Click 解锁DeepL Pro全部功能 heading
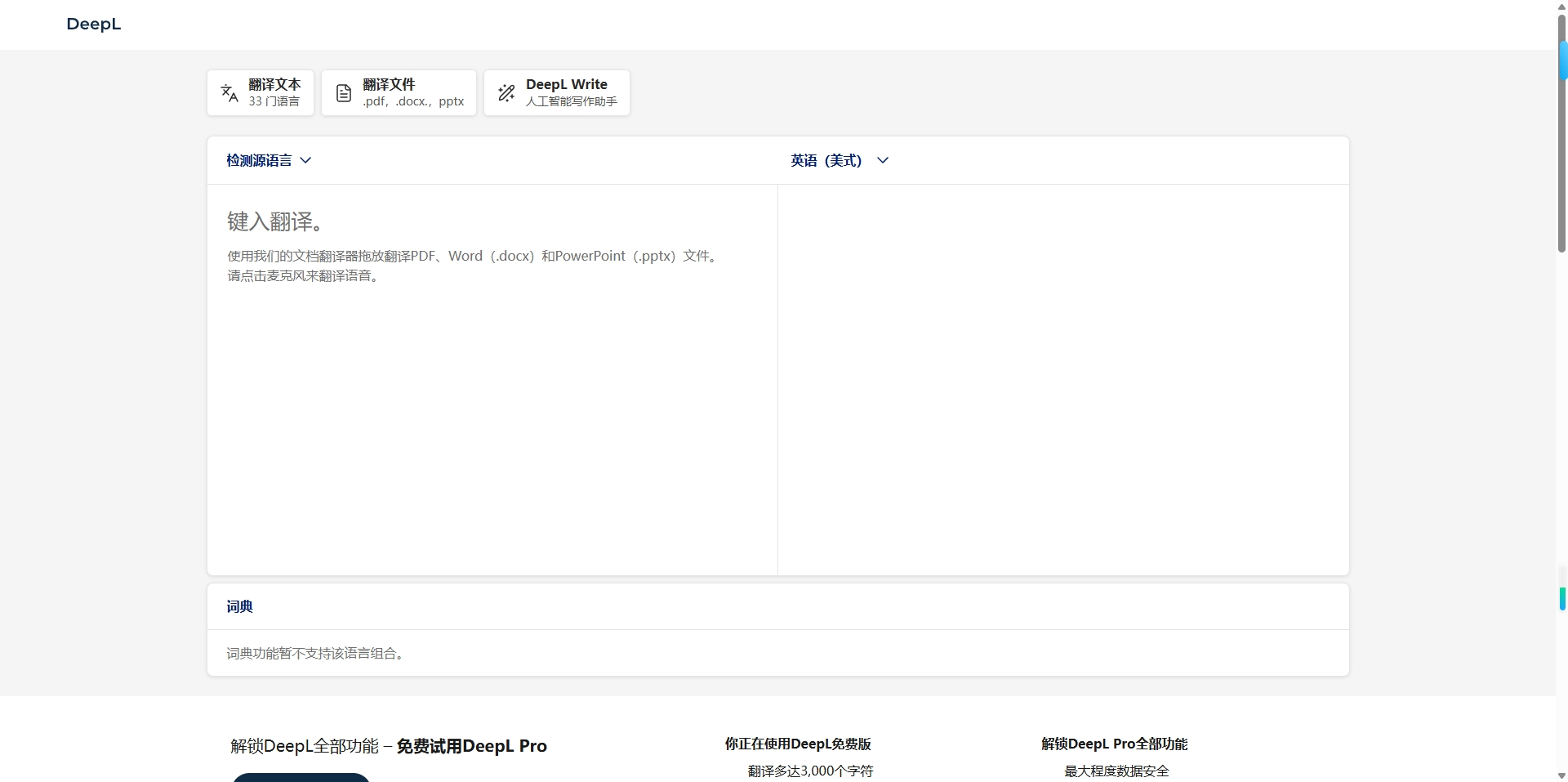 1114,744
